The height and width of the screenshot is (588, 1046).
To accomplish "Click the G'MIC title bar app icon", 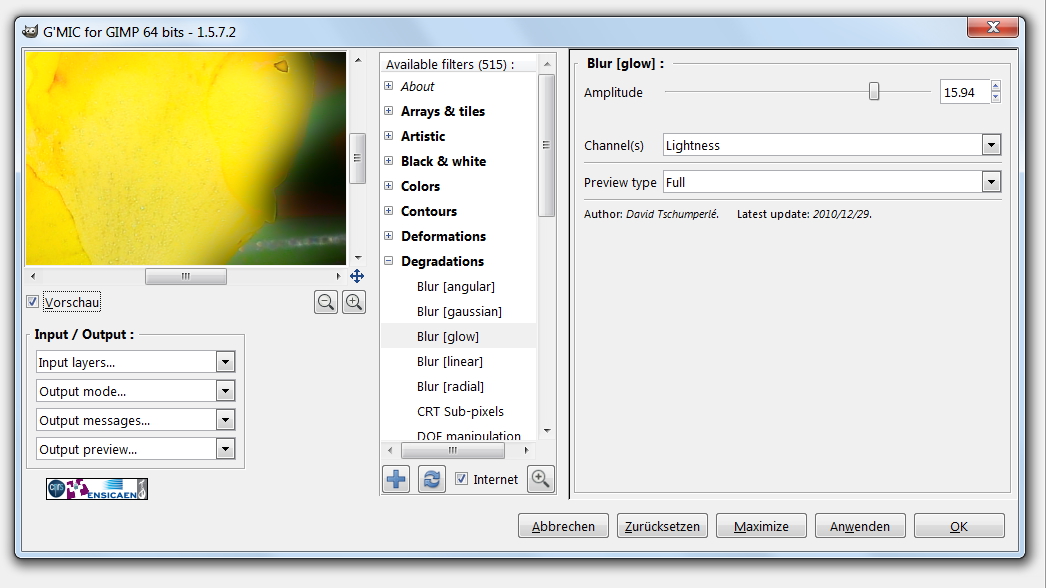I will point(30,31).
